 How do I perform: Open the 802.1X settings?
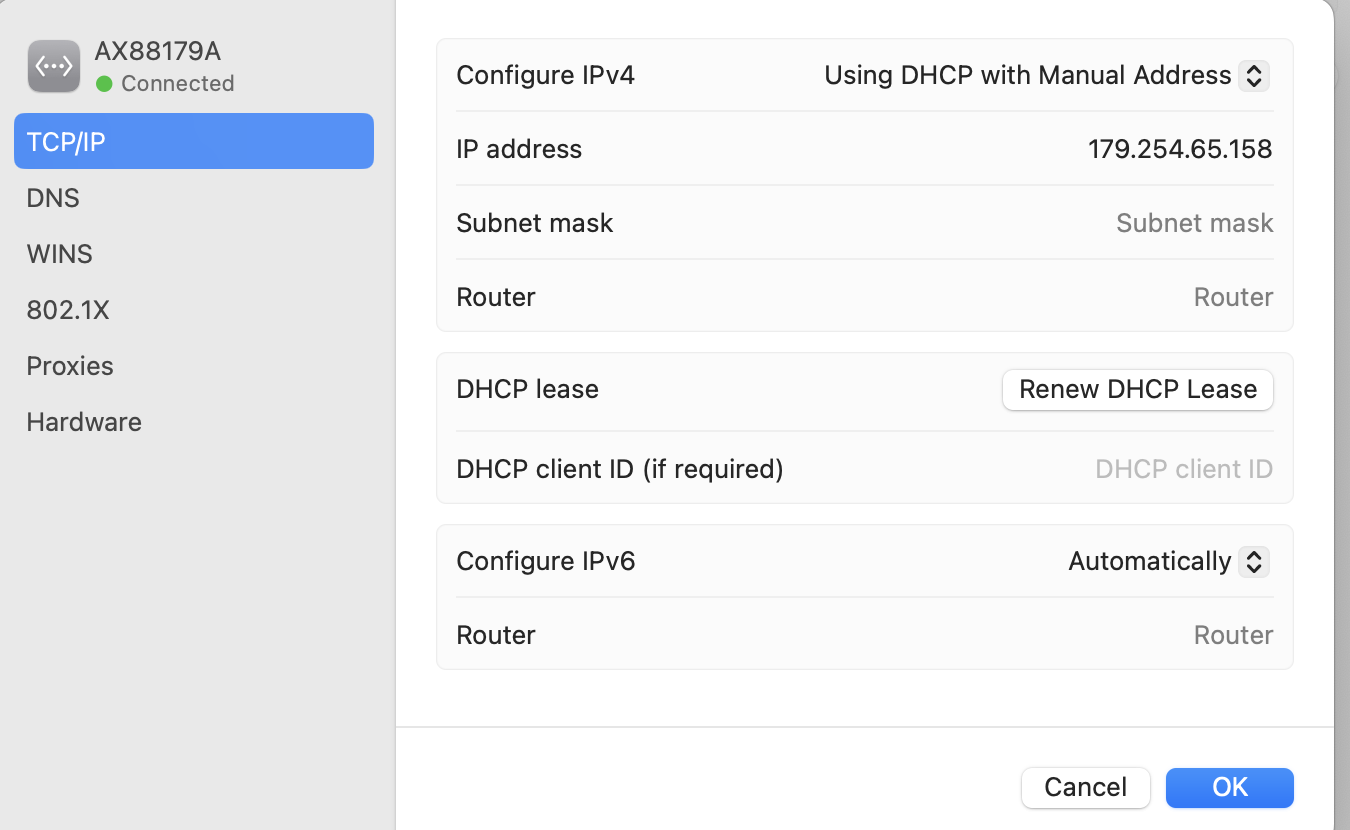(68, 309)
